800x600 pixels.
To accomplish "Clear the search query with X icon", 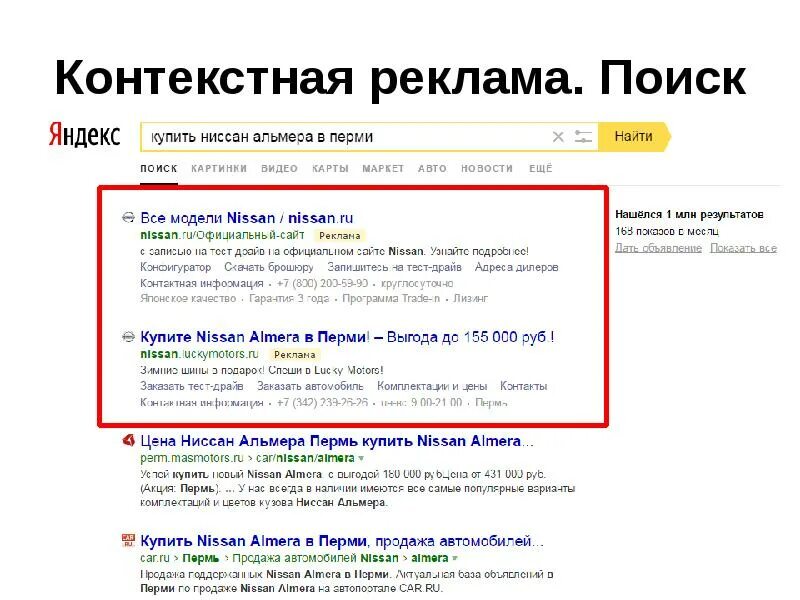I will [x=558, y=137].
